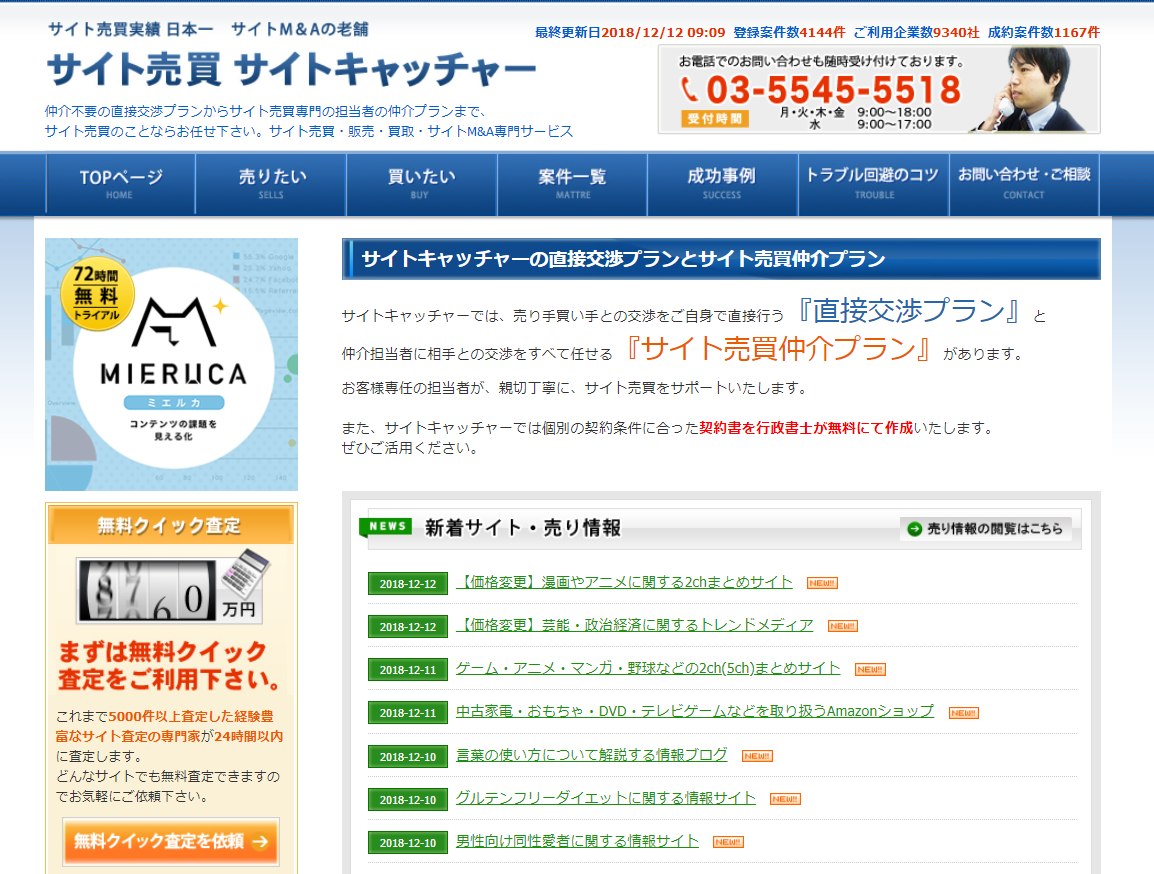Go to the 売りたい menu item
This screenshot has height=874, width=1154.
tap(271, 183)
